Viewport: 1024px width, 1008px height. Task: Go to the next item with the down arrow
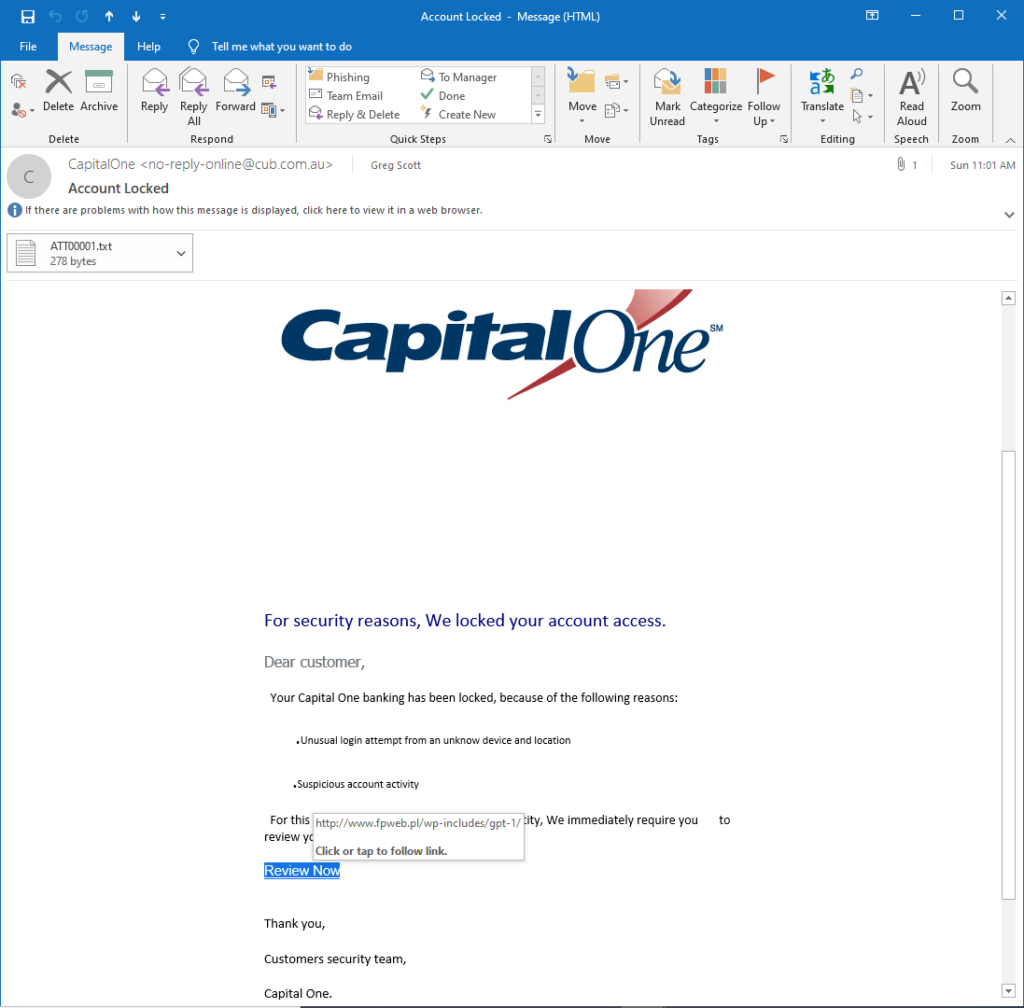click(x=136, y=17)
